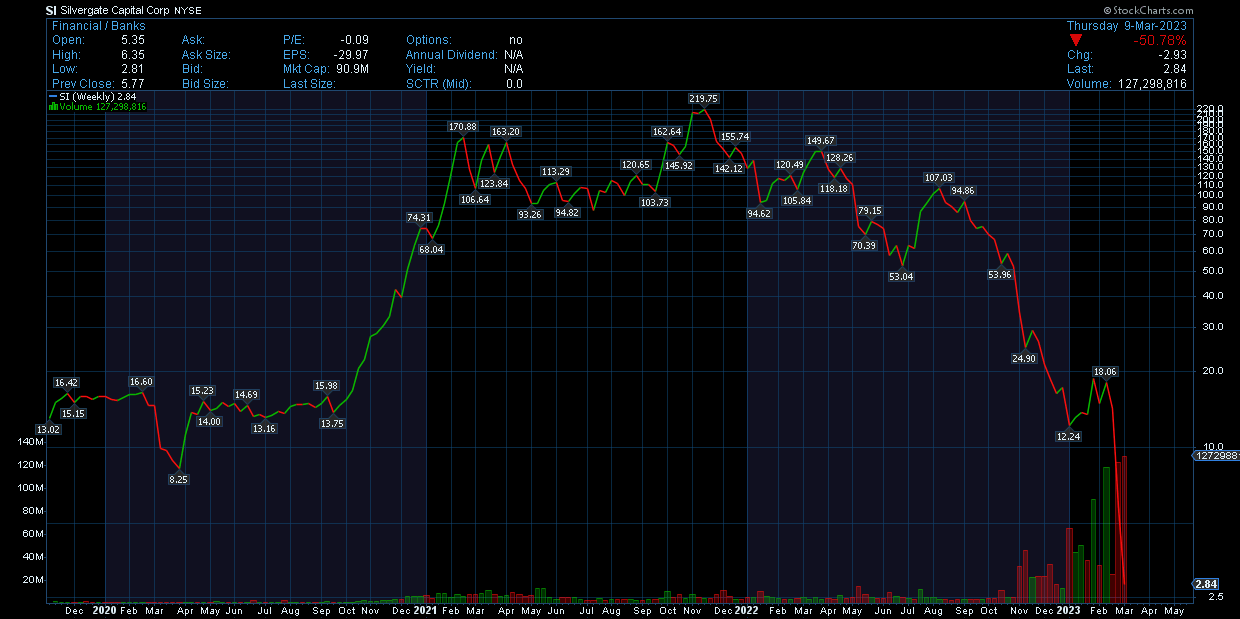1240x619 pixels.
Task: Click the 74.31 price label
Action: (x=419, y=217)
